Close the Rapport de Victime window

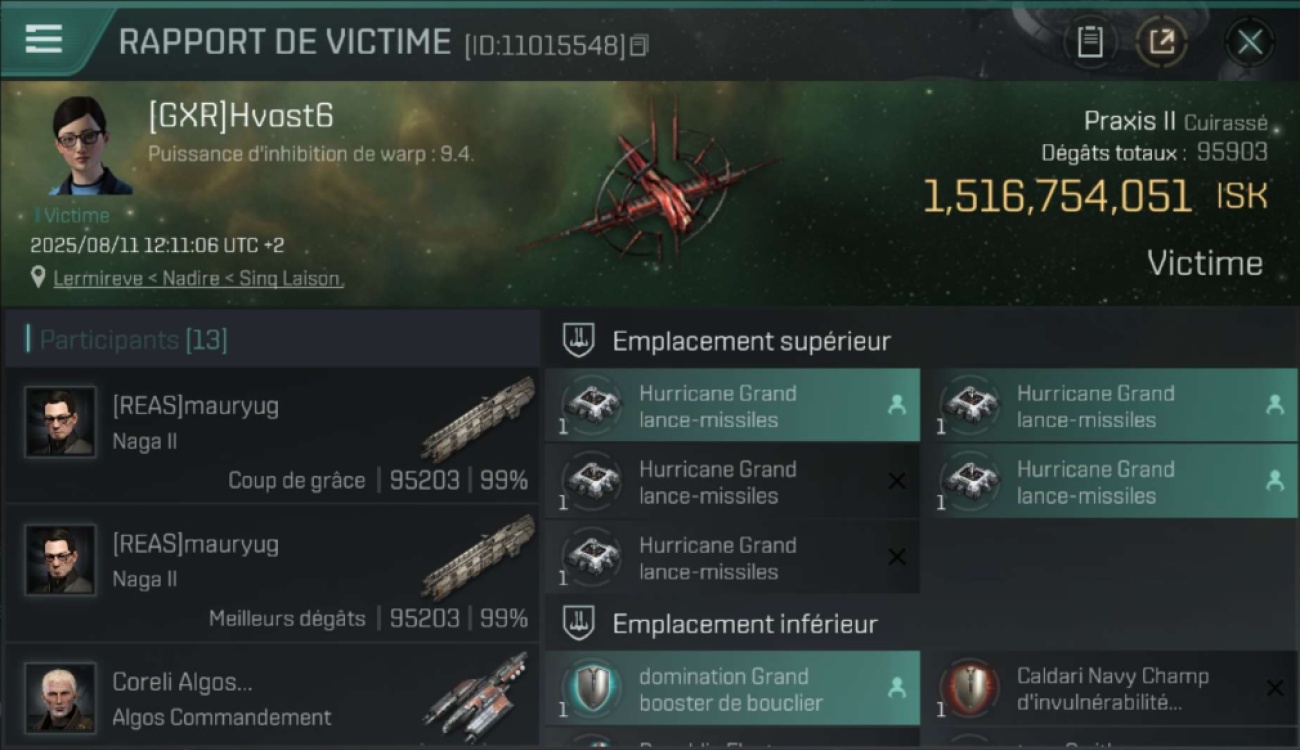tap(1249, 42)
